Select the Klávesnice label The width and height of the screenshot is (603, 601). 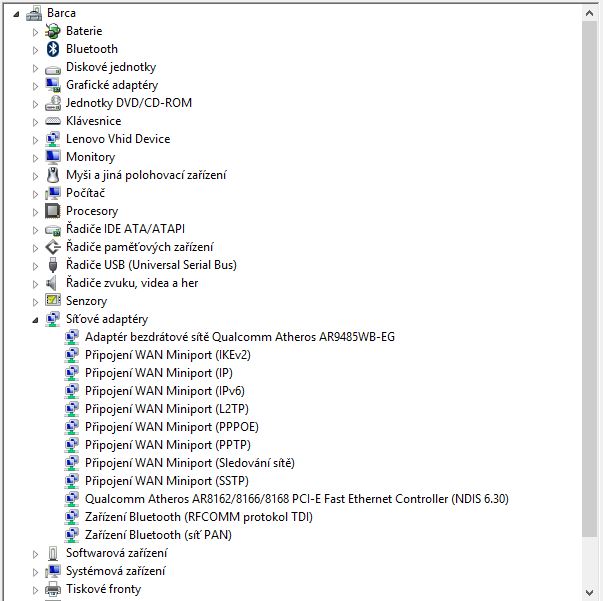(x=93, y=121)
